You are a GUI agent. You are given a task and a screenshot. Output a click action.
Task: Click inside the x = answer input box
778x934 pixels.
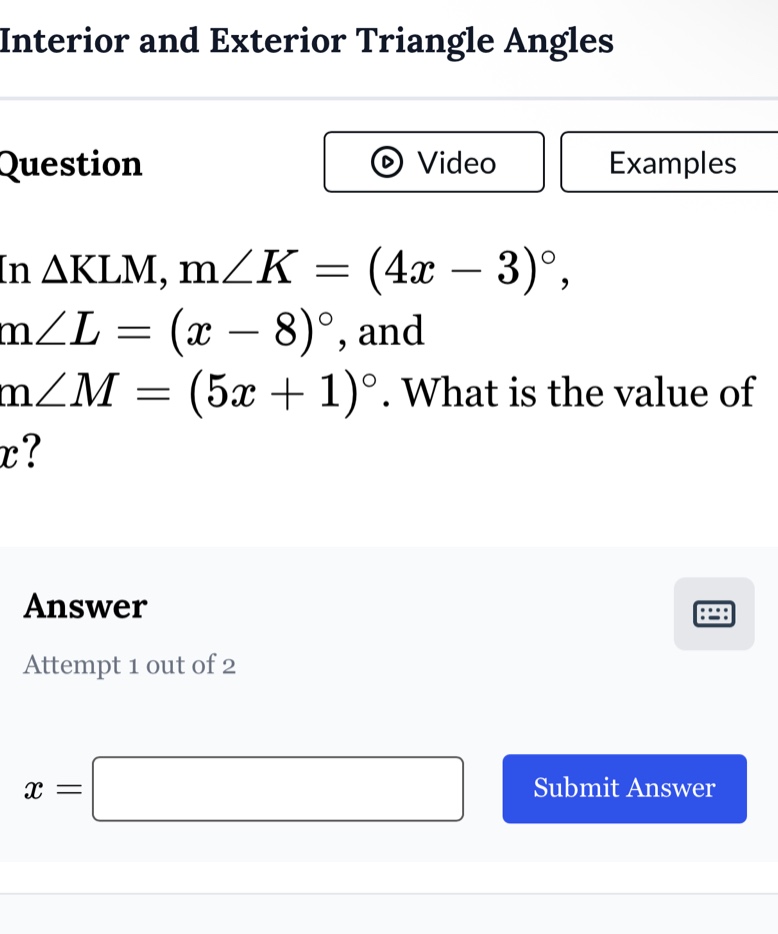(277, 789)
